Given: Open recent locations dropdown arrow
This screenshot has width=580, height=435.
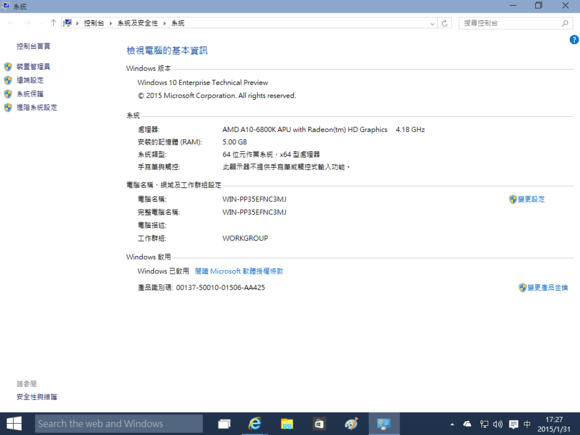Looking at the screenshot, I should (x=41, y=23).
